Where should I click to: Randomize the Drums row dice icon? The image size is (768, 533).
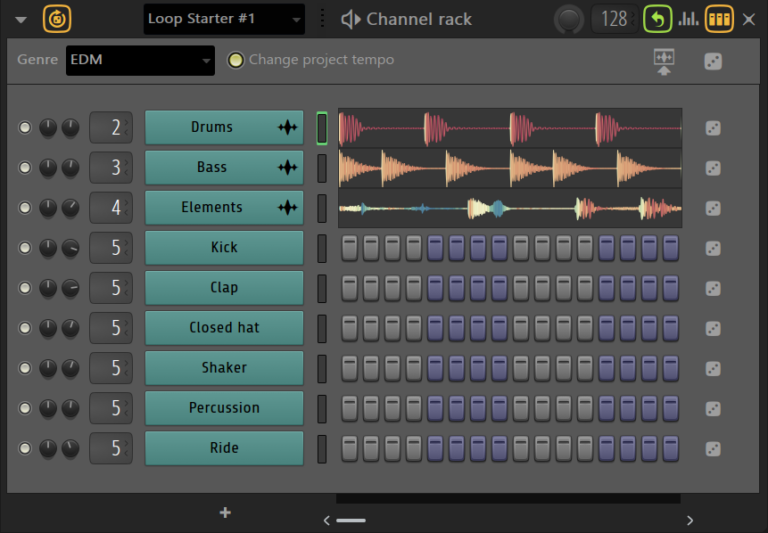(713, 128)
